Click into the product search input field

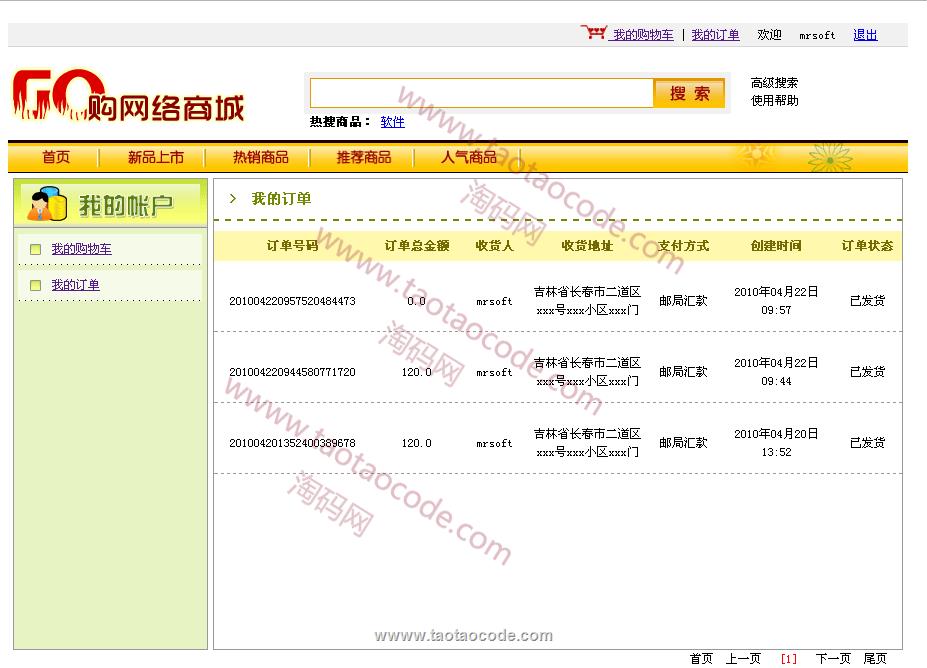click(481, 93)
